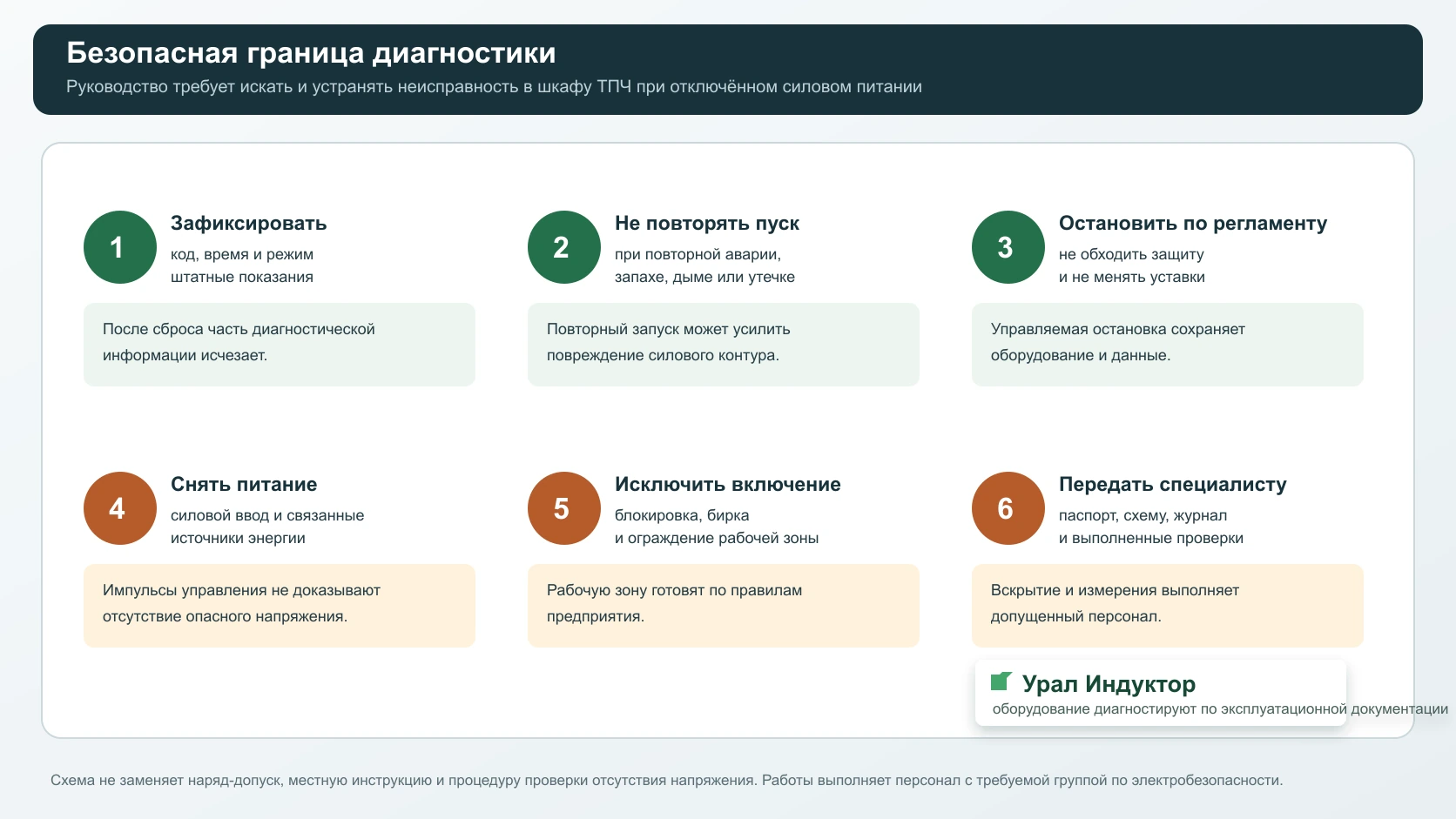Click the brand name «Урал Индуктор»
This screenshot has width=1456, height=819.
1109,684
